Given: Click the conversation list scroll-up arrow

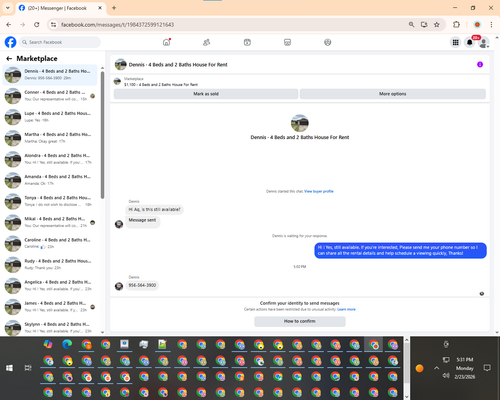Looking at the screenshot, I should [102, 68].
